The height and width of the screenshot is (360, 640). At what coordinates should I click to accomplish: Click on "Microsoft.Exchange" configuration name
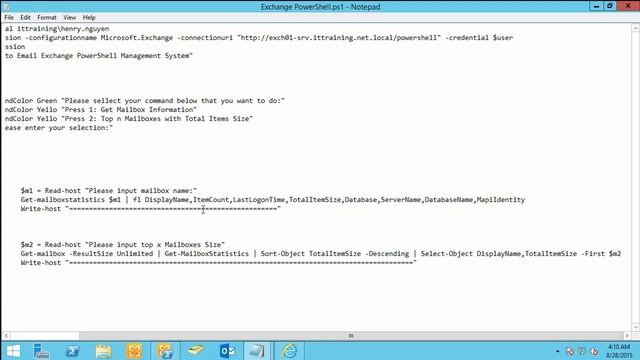(x=137, y=38)
